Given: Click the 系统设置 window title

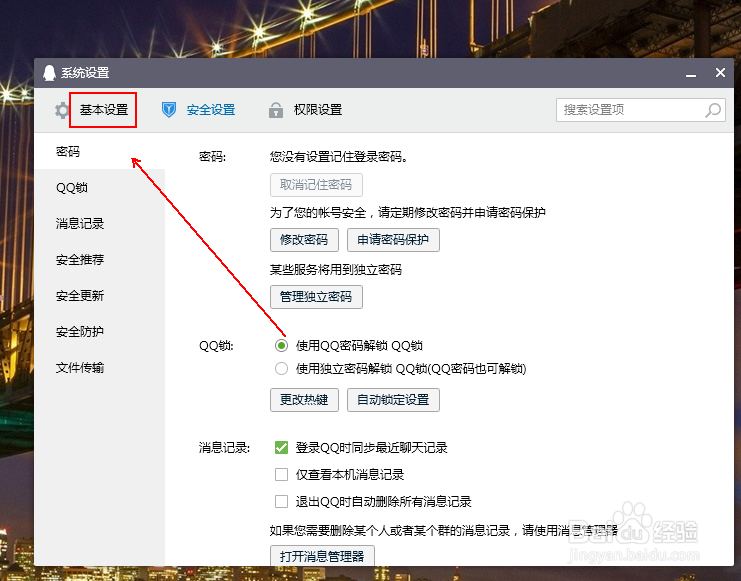Looking at the screenshot, I should click(85, 73).
